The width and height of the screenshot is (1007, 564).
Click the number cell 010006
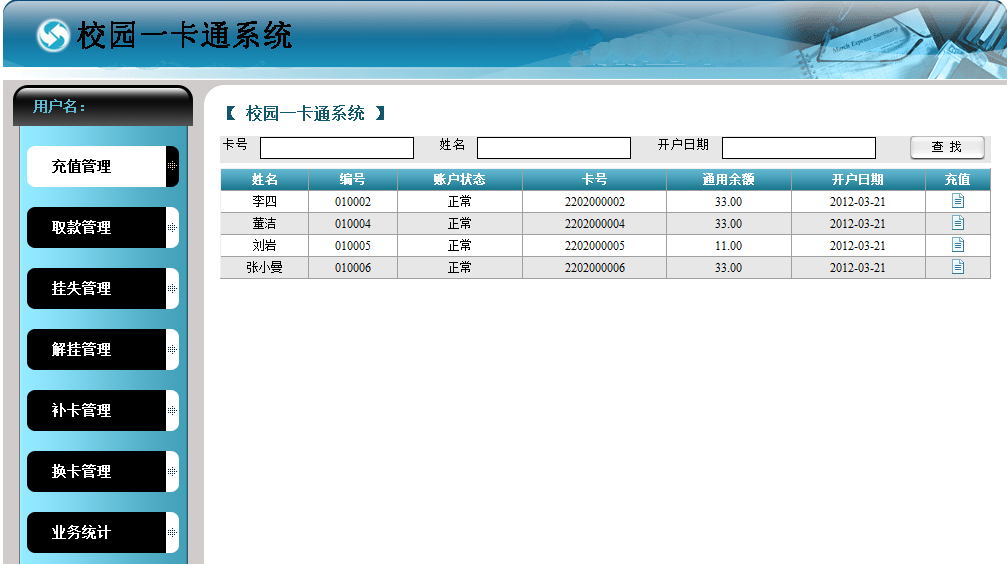point(353,267)
